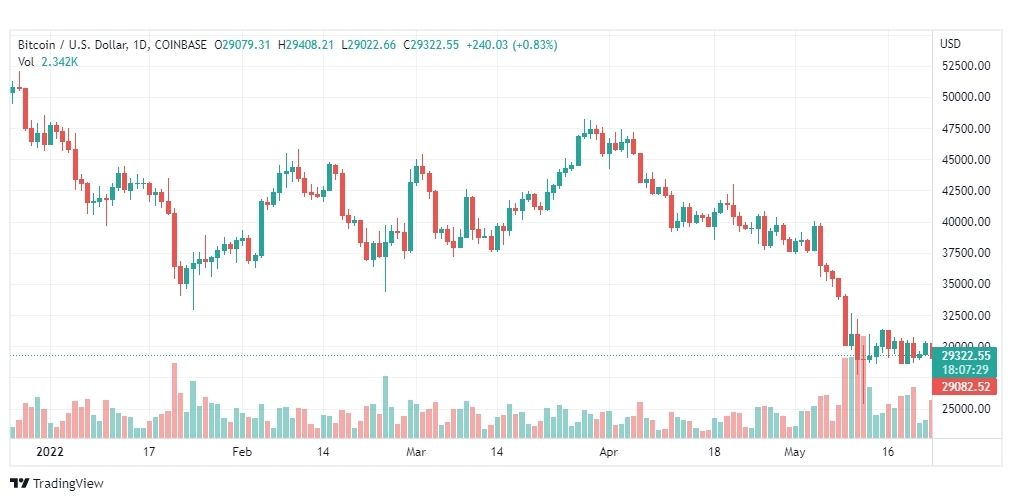Viewport: 1012px width, 501px height.
Task: Click the Mar marker on time axis
Action: click(416, 452)
